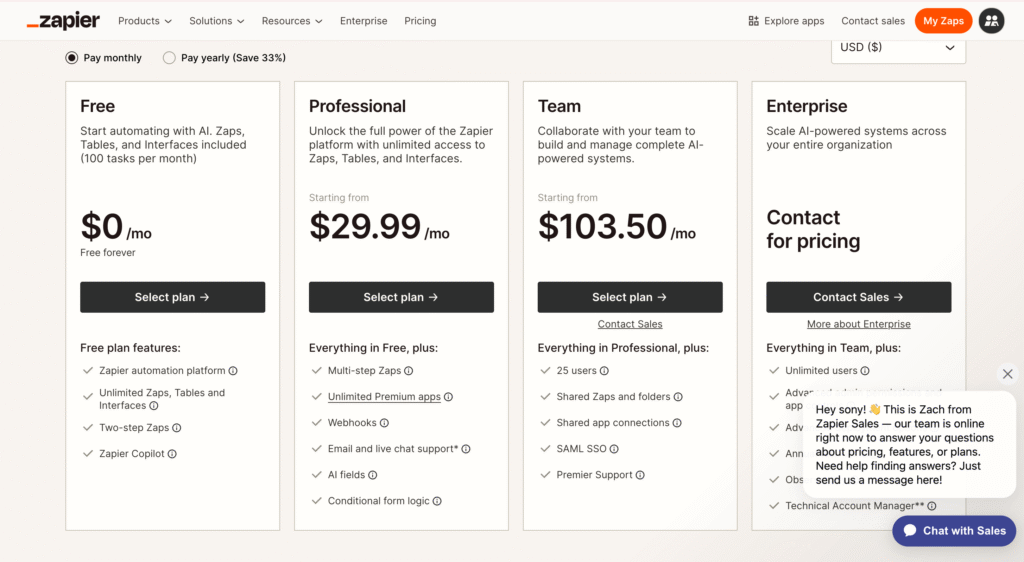This screenshot has height=562, width=1024.
Task: Go to the Enterprise nav item
Action: (363, 21)
